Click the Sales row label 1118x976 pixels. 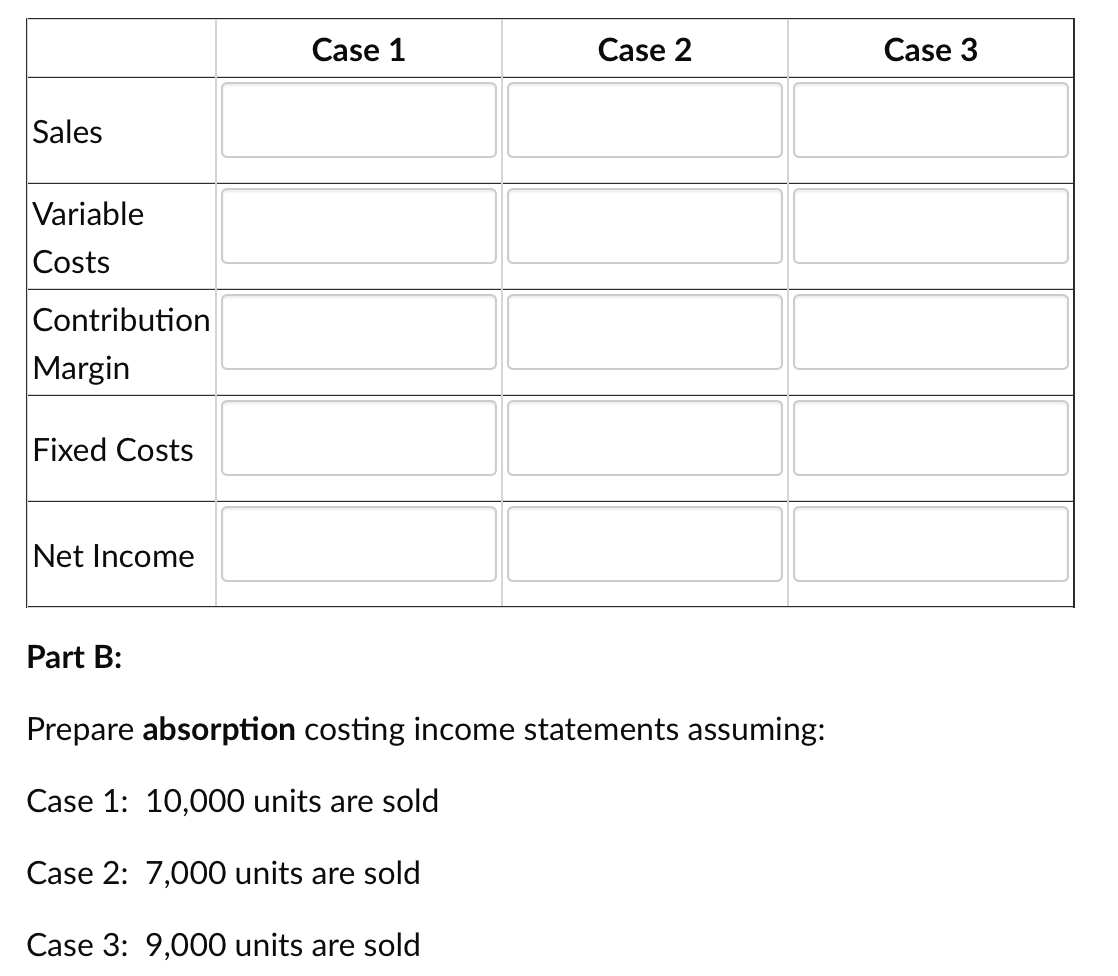(x=66, y=131)
